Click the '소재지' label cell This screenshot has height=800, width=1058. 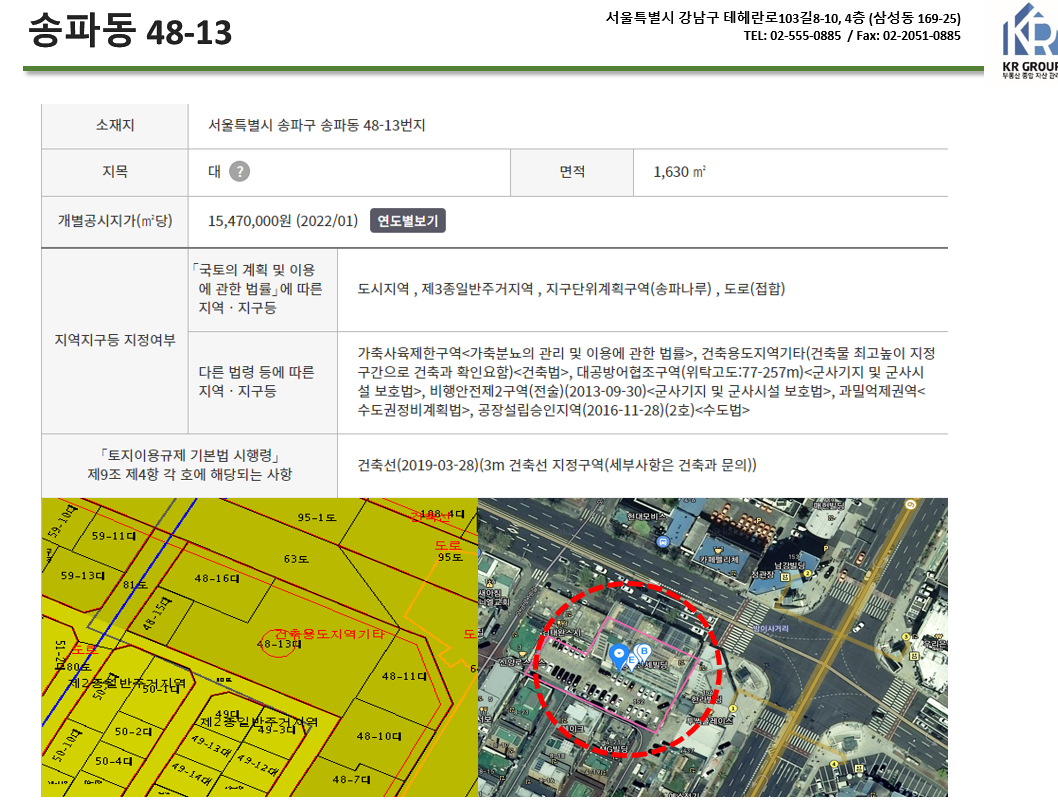coord(115,125)
